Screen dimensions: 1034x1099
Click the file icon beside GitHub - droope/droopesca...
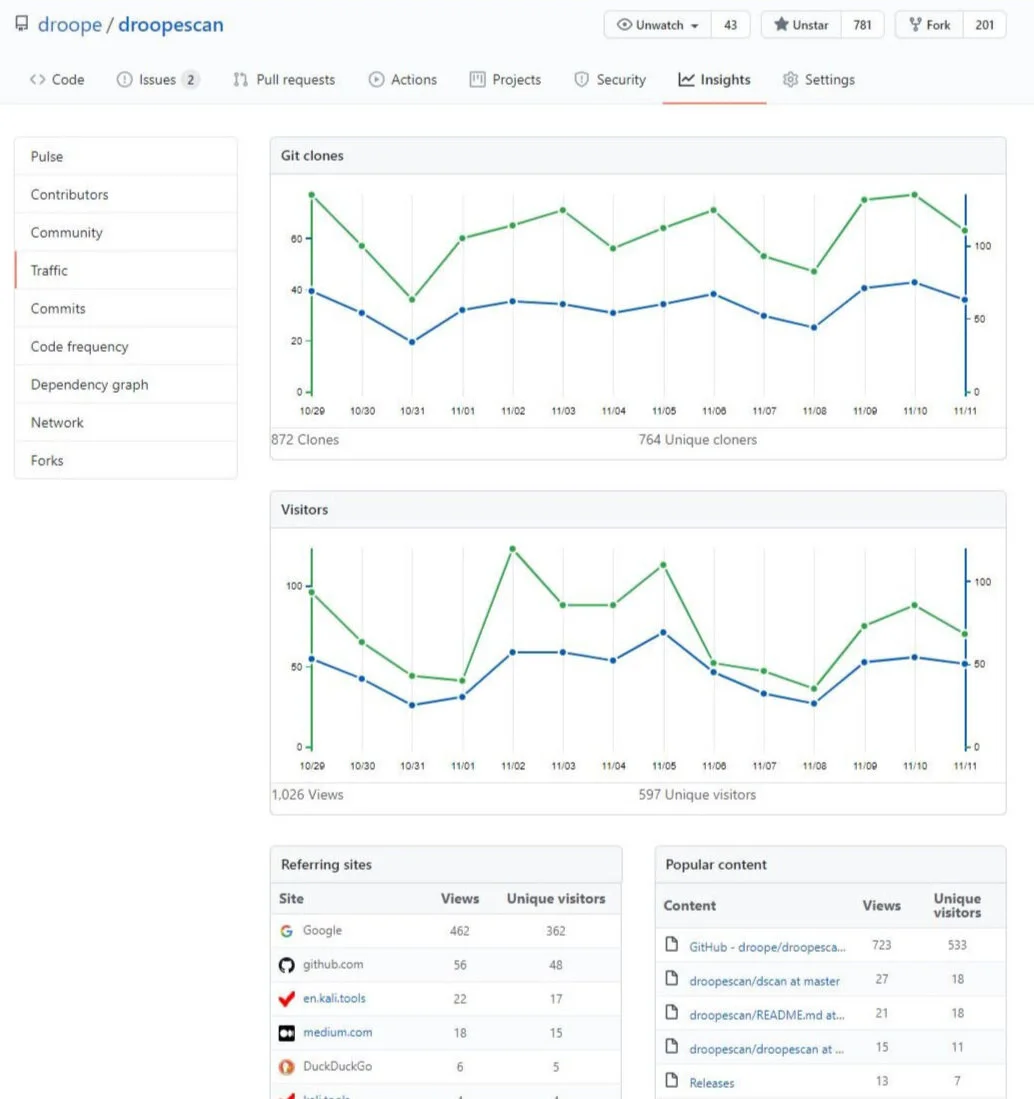click(672, 944)
